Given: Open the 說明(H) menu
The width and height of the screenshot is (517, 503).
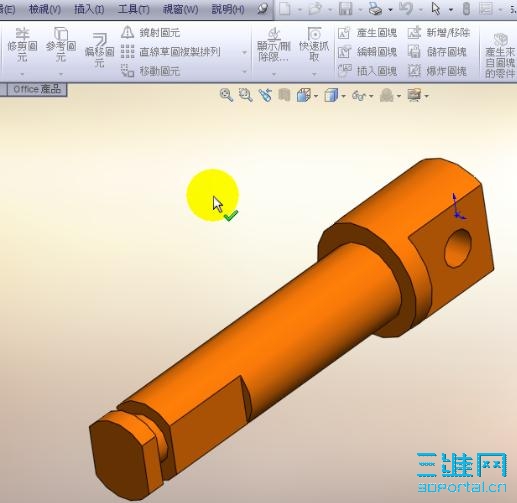Looking at the screenshot, I should pyautogui.click(x=228, y=9).
